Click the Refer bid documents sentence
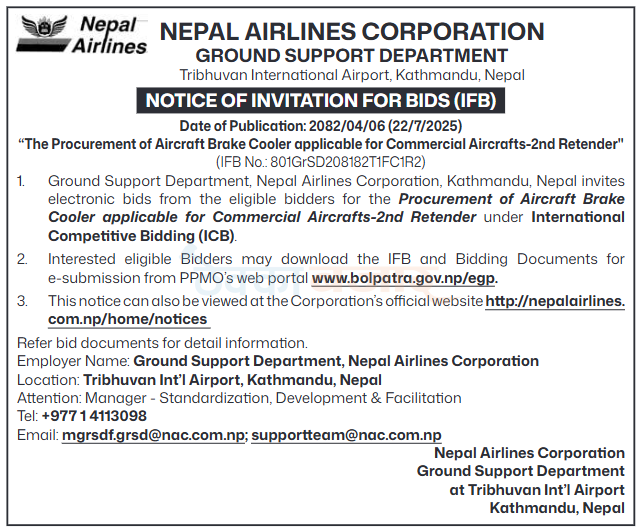This screenshot has width=640, height=530. pos(163,343)
